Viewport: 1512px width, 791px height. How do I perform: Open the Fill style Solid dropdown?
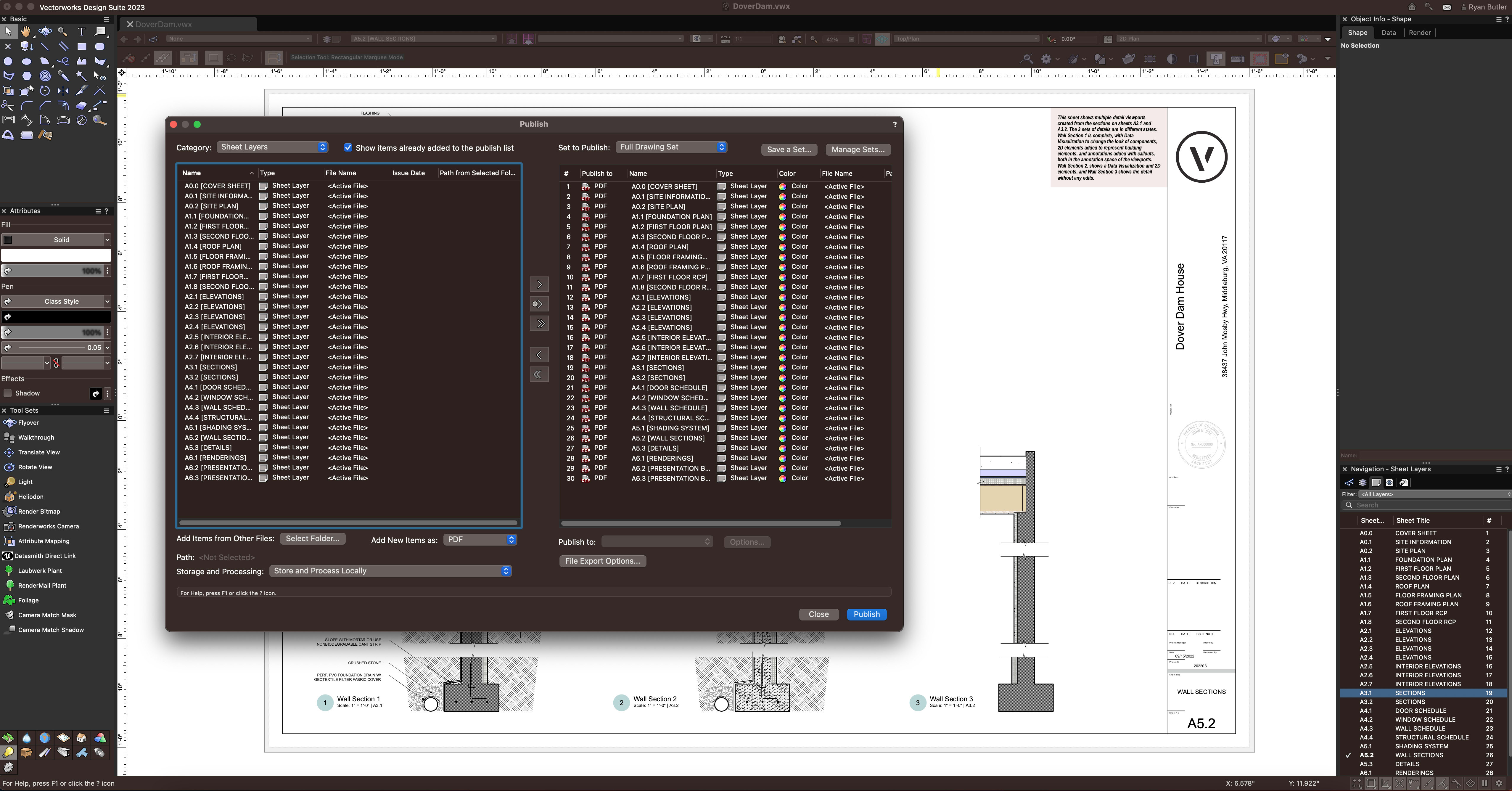click(x=56, y=239)
